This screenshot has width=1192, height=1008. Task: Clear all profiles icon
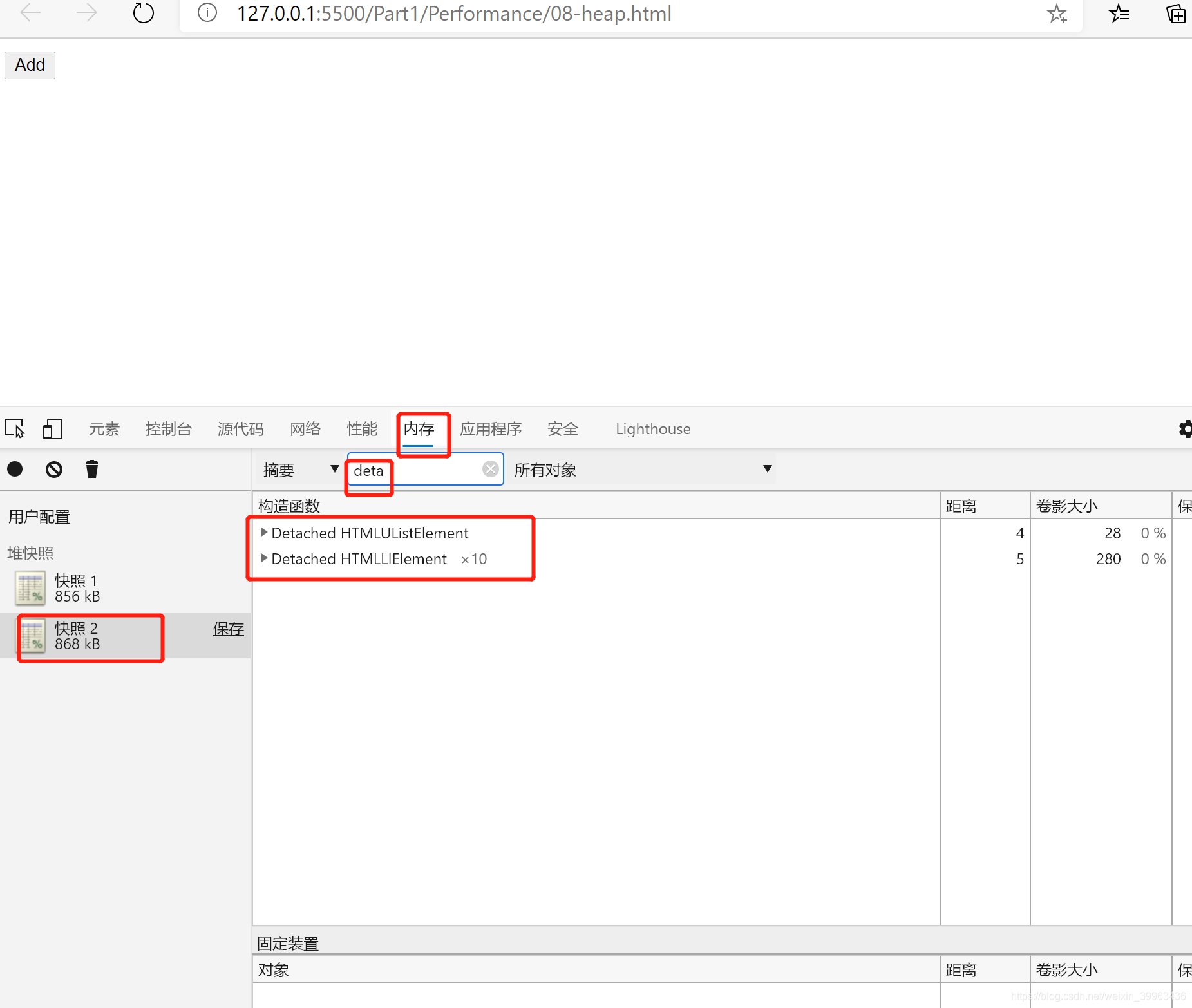tap(54, 469)
